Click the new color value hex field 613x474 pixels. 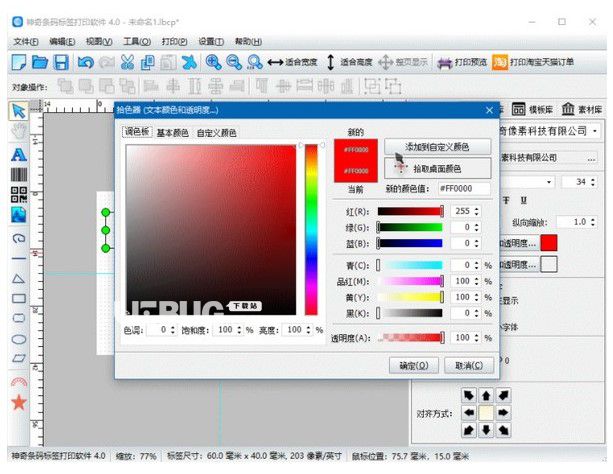tap(464, 189)
